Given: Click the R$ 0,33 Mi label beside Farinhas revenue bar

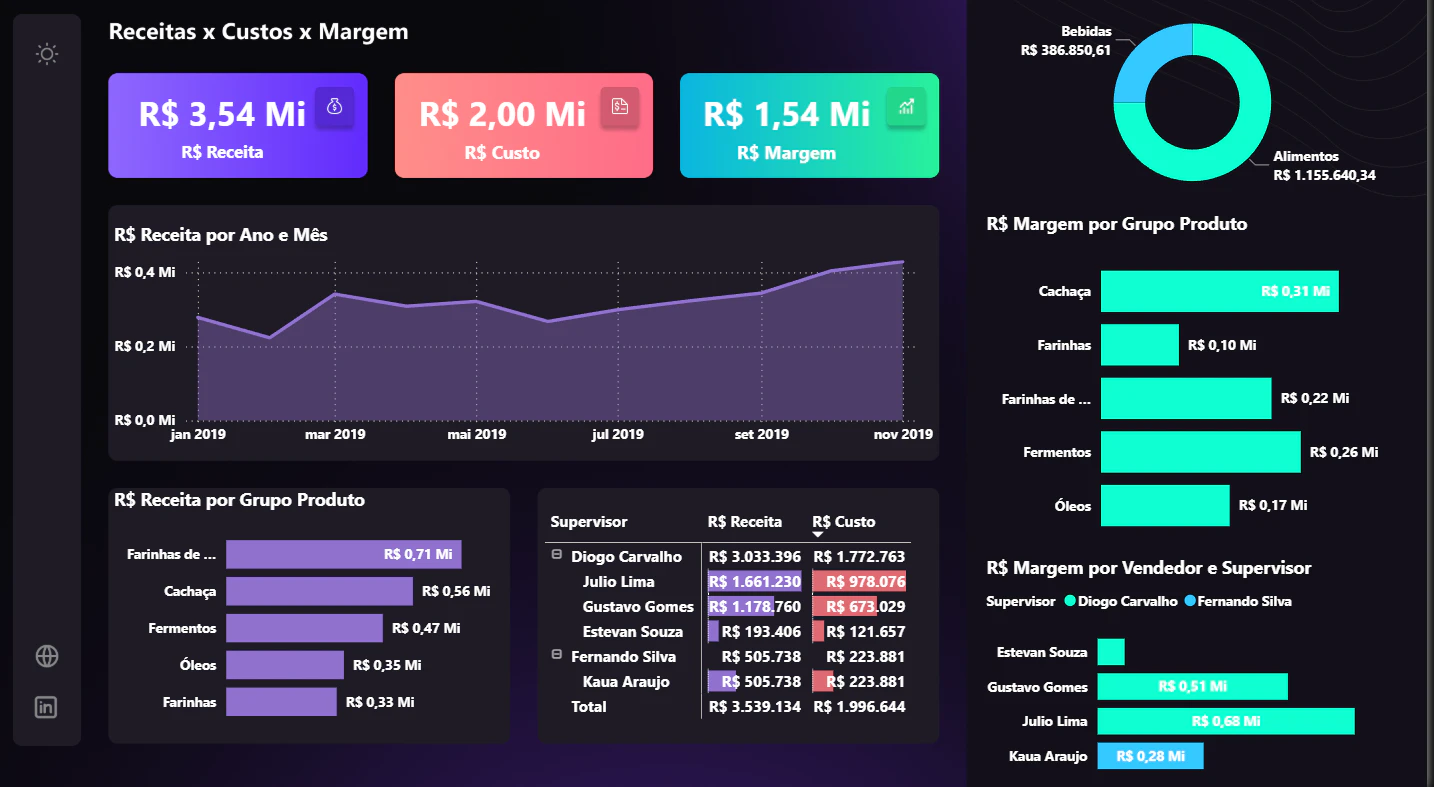Looking at the screenshot, I should 380,702.
